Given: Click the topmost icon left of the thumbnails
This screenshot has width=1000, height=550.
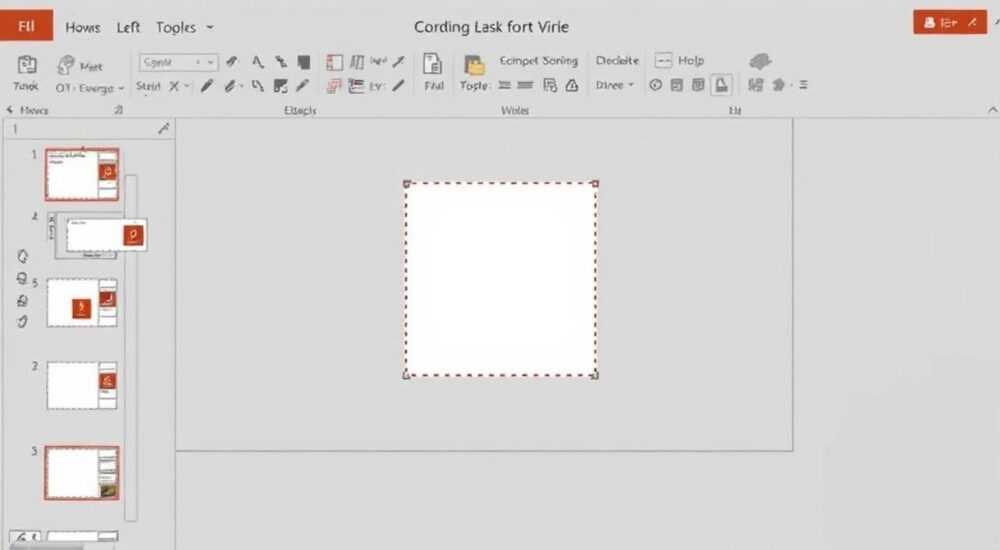Looking at the screenshot, I should [x=22, y=256].
